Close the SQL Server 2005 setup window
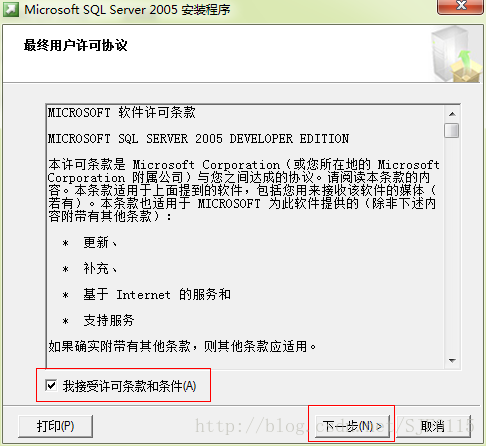 pyautogui.click(x=460, y=6)
